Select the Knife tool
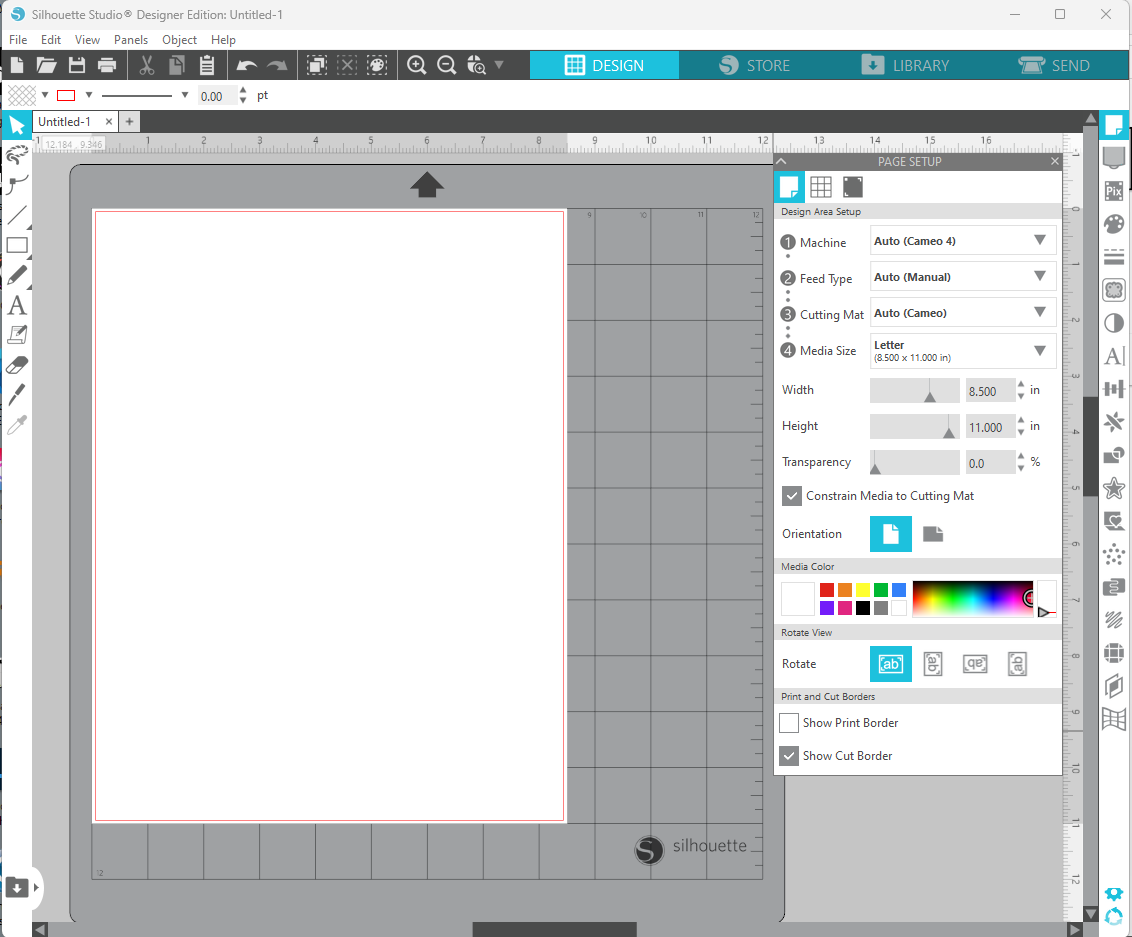Viewport: 1132px width, 937px height. [16, 394]
